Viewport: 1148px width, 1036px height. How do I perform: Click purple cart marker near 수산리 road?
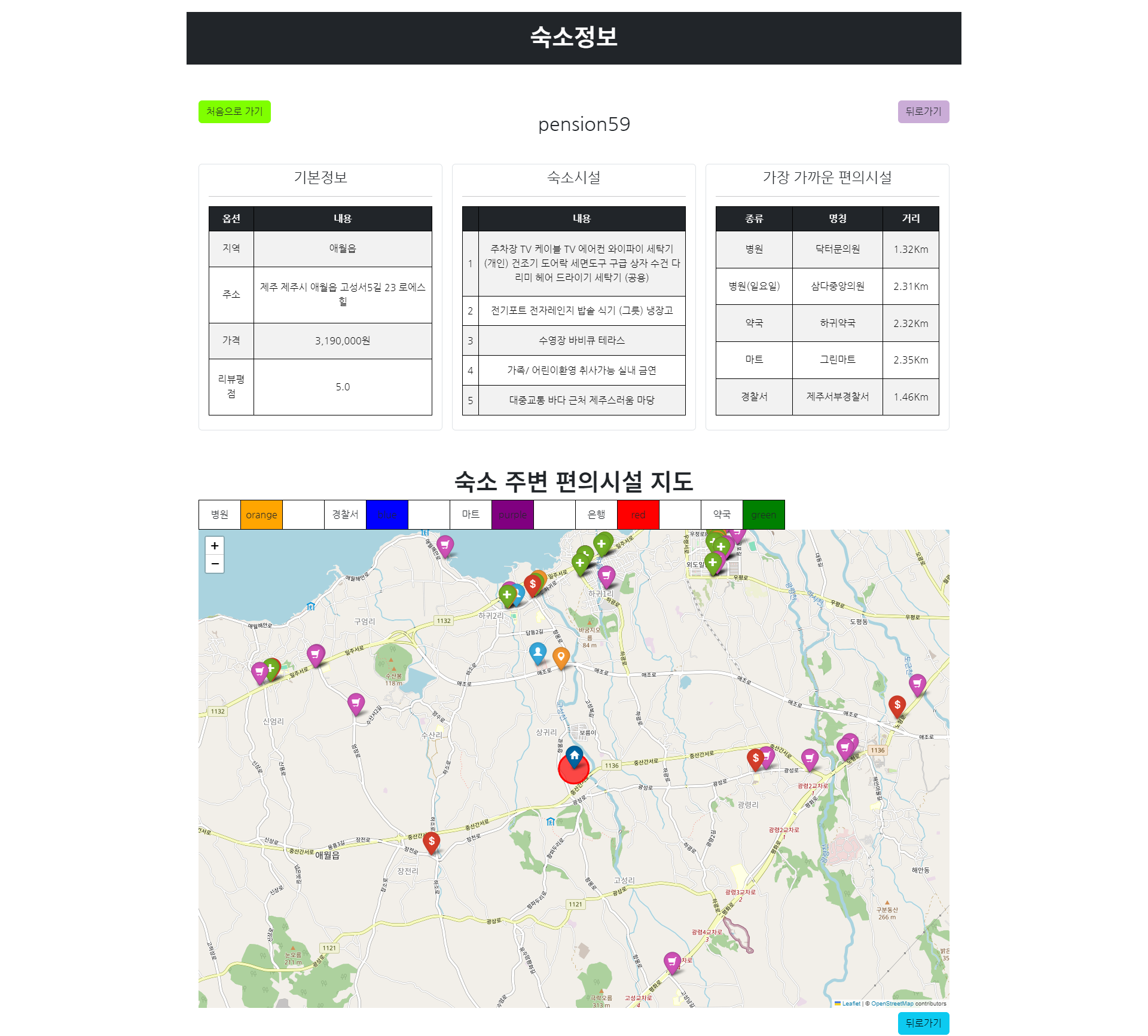(x=356, y=703)
